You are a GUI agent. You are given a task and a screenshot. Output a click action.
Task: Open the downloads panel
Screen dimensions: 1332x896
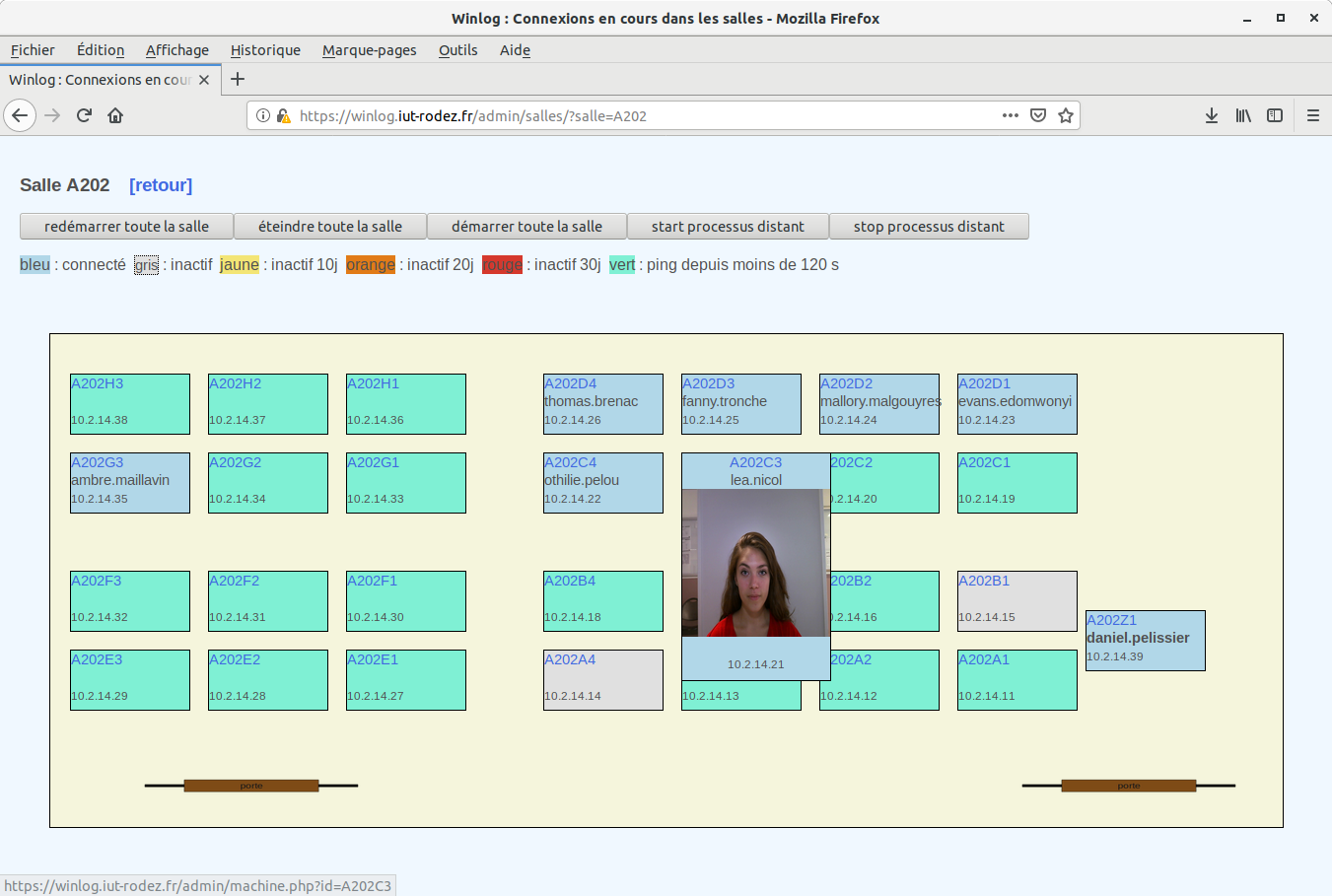coord(1212,115)
